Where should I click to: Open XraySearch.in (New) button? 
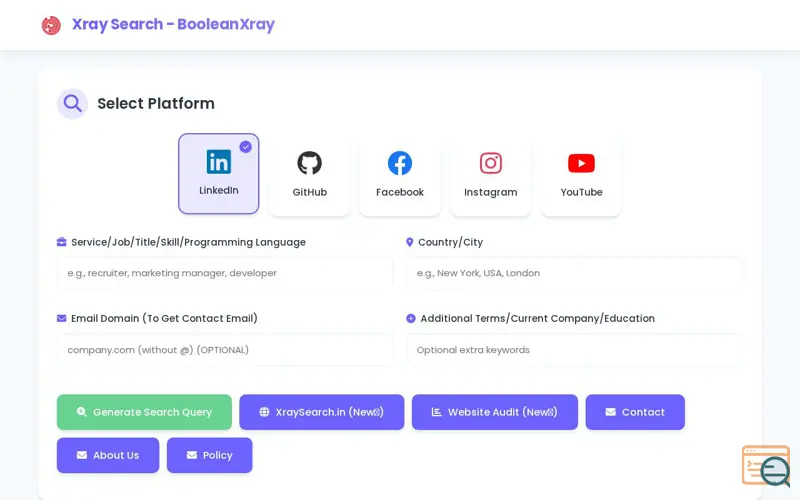321,412
